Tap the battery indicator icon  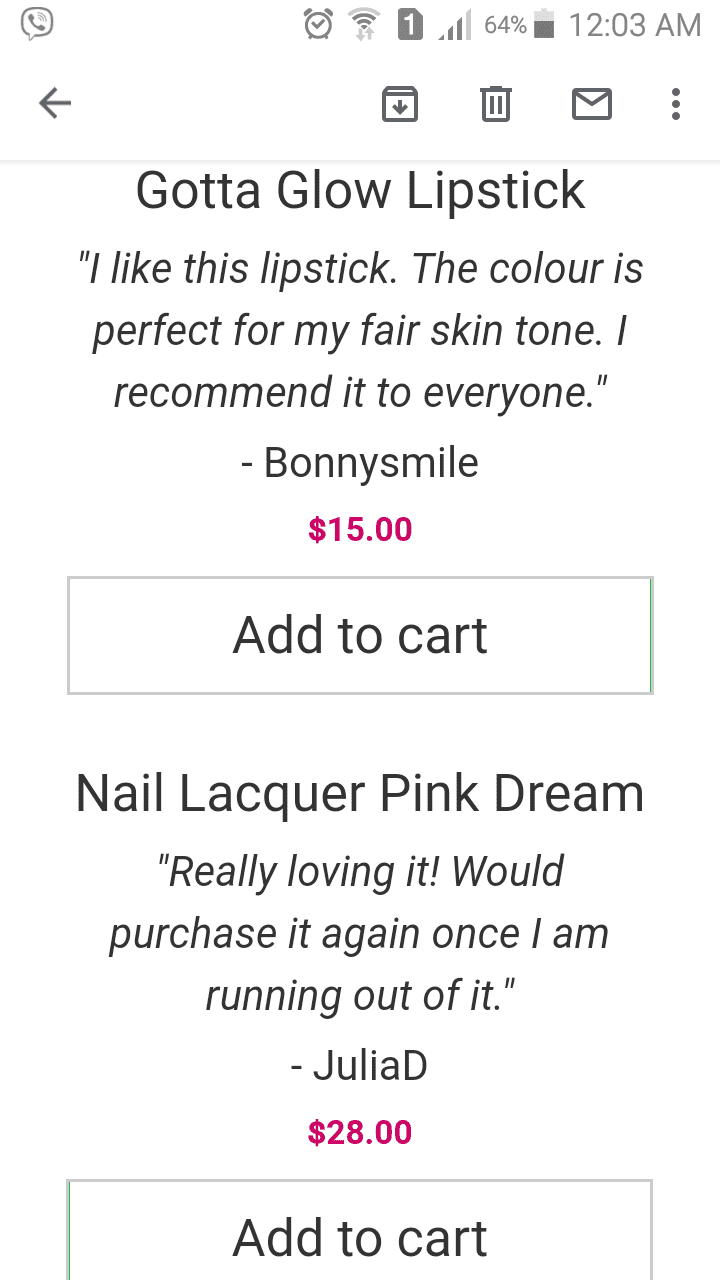(x=544, y=25)
